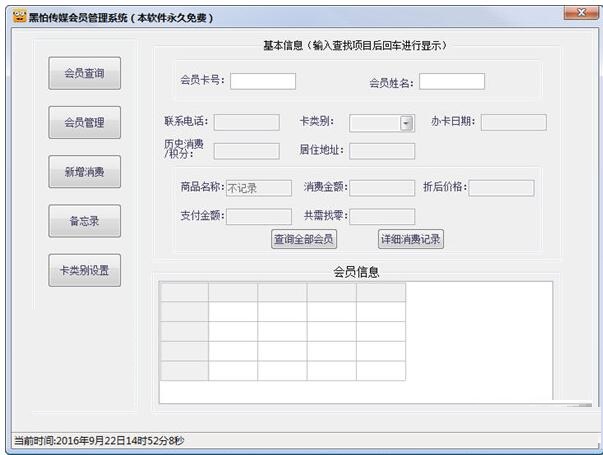Focus the 会员姓名 input field
The image size is (603, 455).
452,81
